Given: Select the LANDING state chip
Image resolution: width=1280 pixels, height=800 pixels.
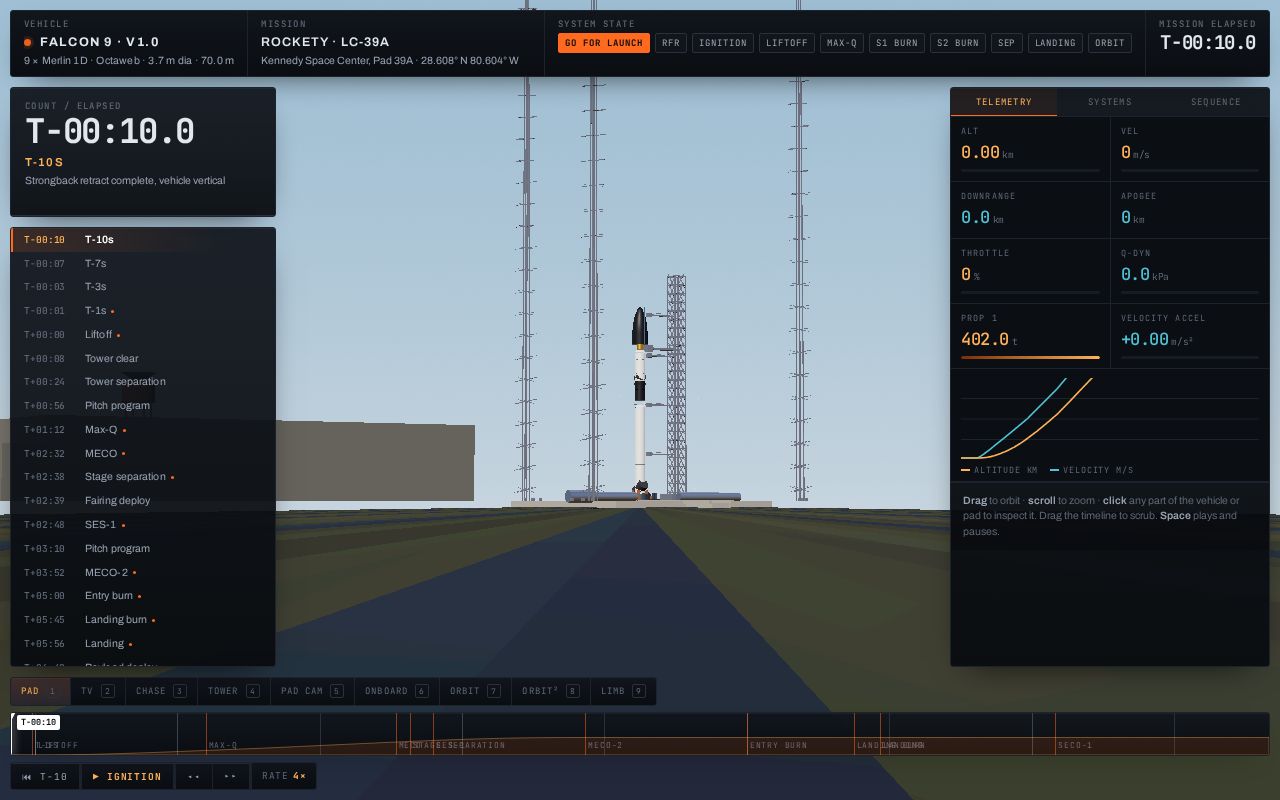Looking at the screenshot, I should tap(1055, 43).
